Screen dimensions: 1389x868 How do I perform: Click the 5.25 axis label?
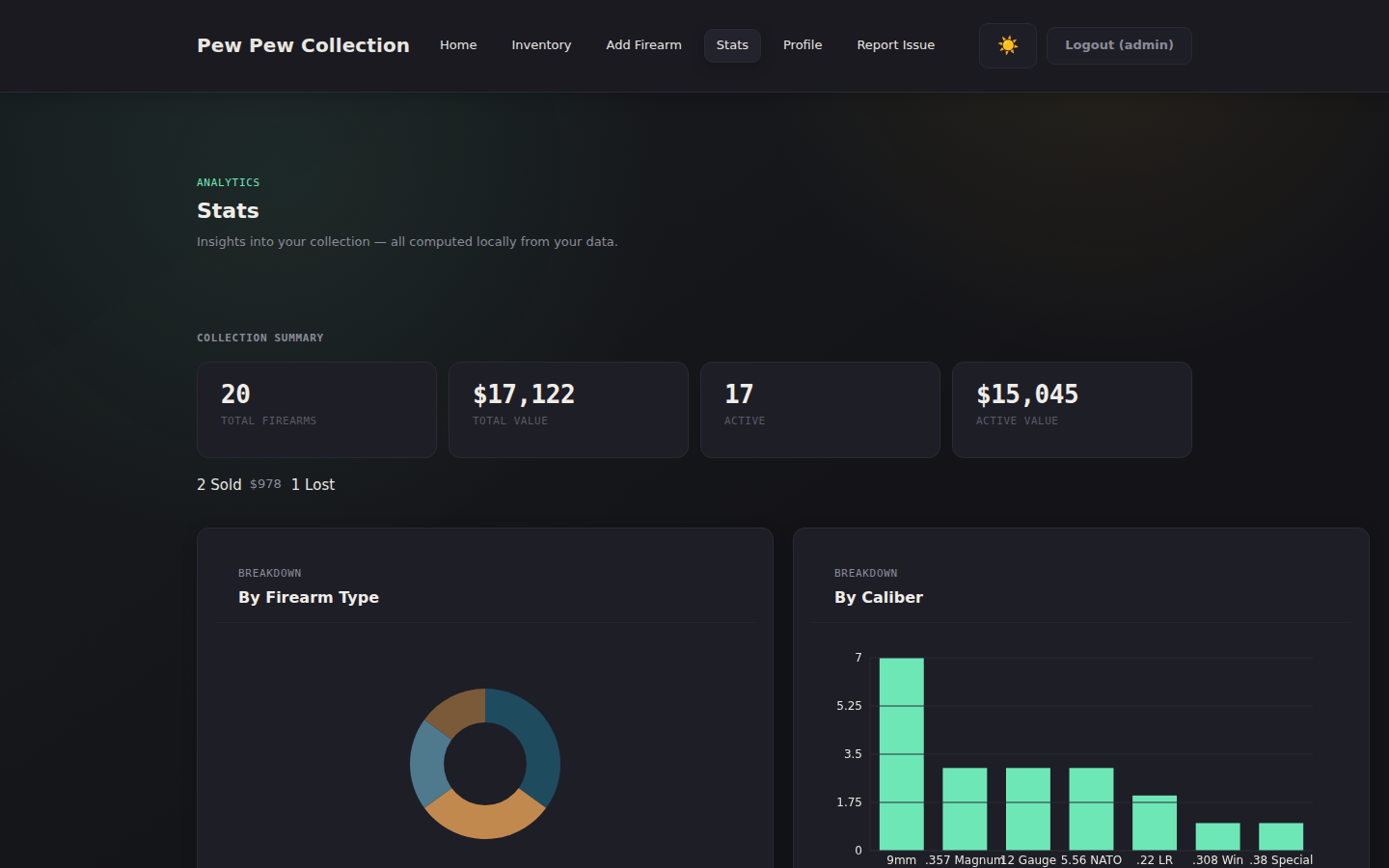(x=849, y=706)
